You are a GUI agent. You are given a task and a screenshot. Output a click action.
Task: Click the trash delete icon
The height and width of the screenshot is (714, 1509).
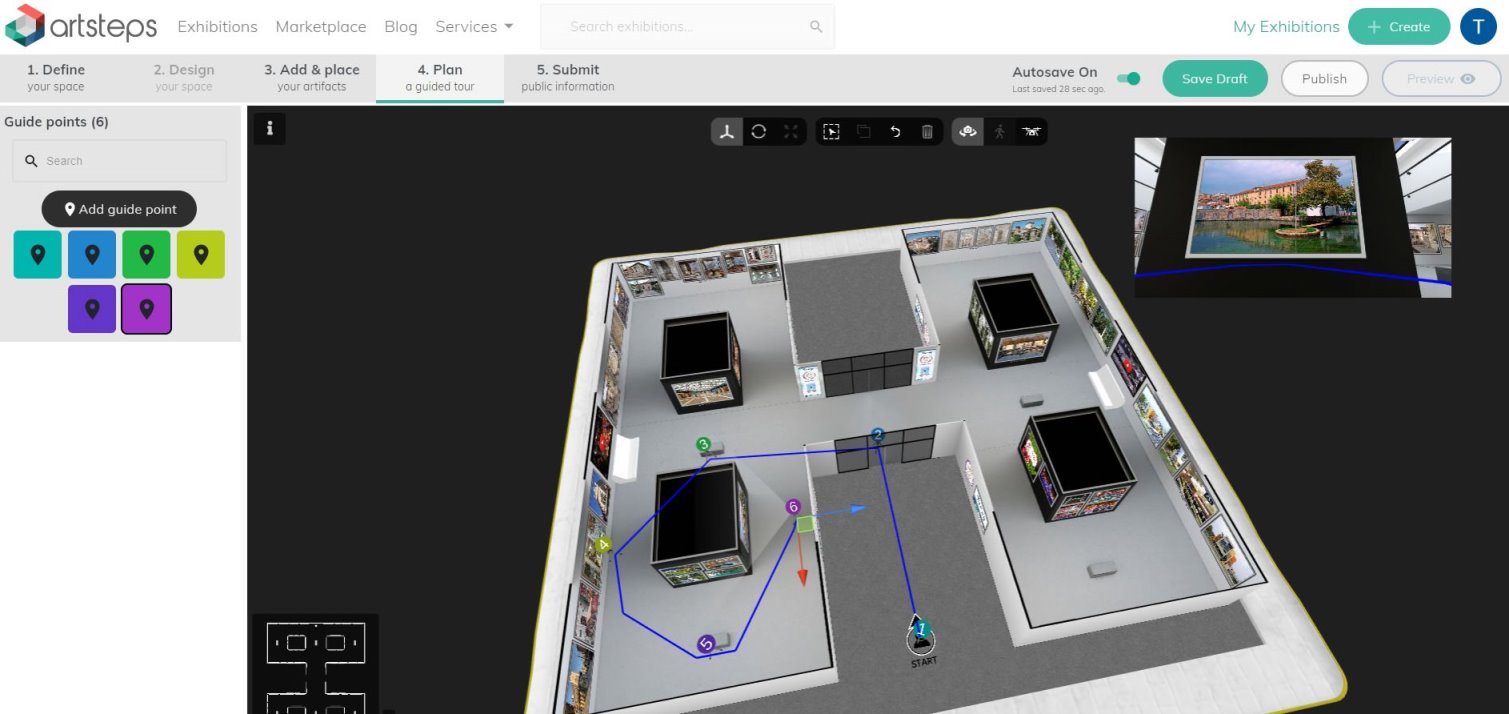[x=927, y=132]
